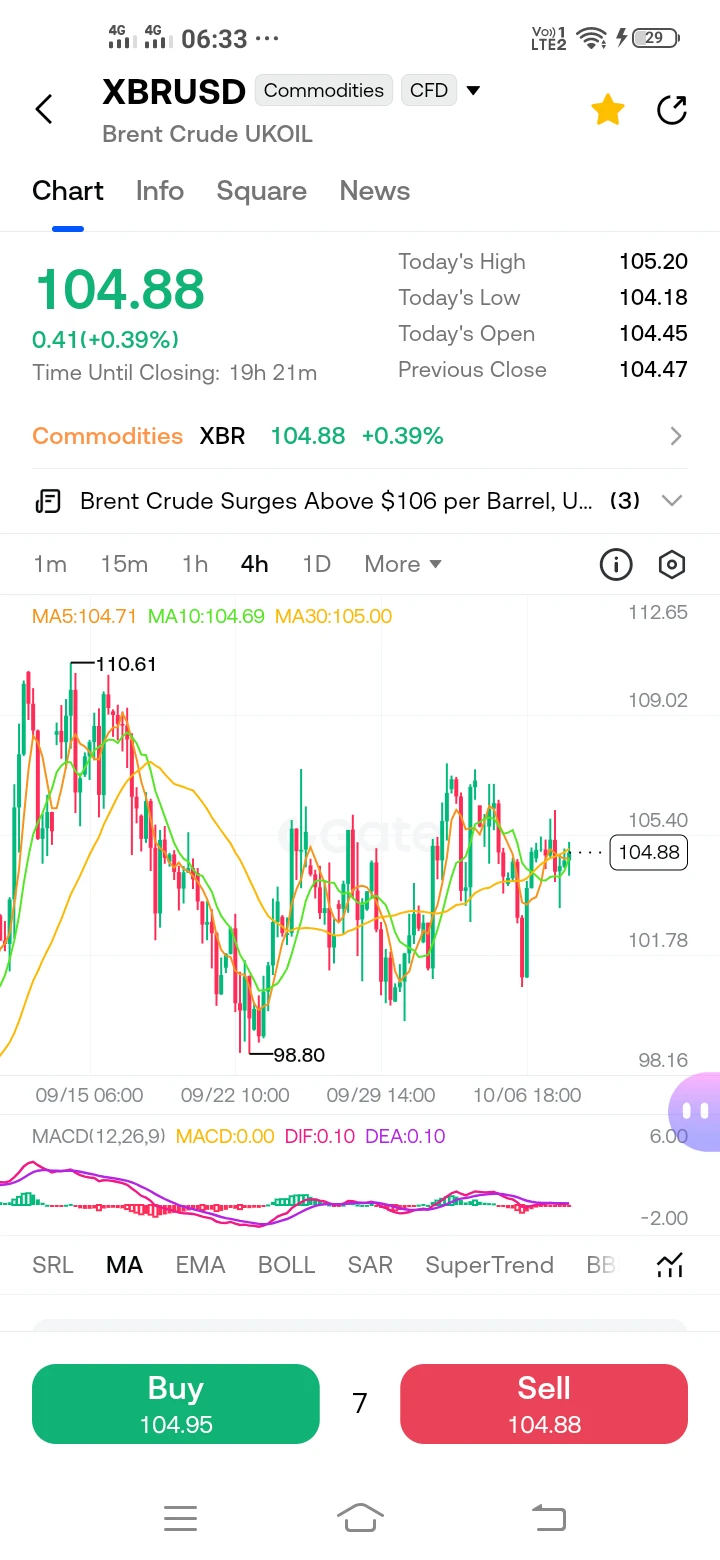Enable the BOLL indicator
Screen dimensions: 720x1560
tap(287, 1265)
